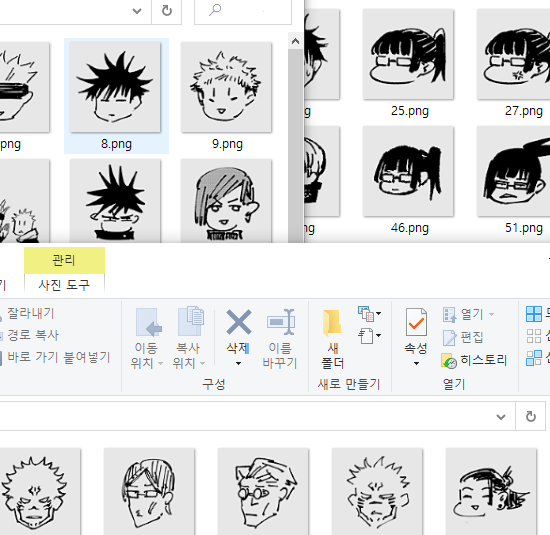The width and height of the screenshot is (550, 535).
Task: Expand the 삭제 dropdown arrow
Action: pos(238,363)
